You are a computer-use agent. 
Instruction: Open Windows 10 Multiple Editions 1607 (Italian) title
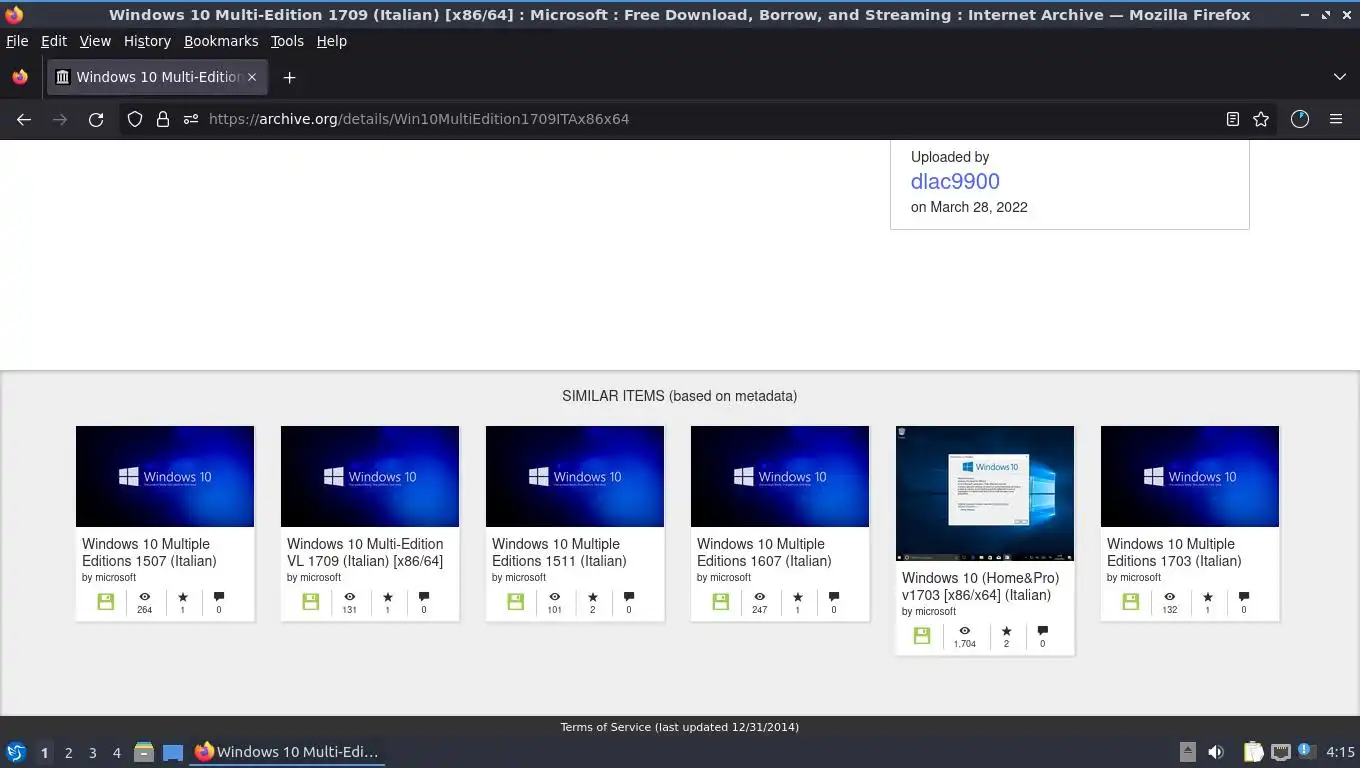pyautogui.click(x=764, y=552)
